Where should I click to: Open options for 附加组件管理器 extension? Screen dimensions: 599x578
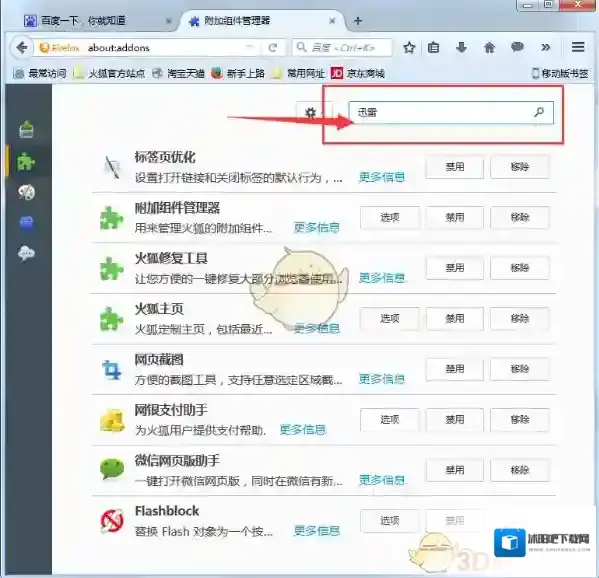coord(390,217)
